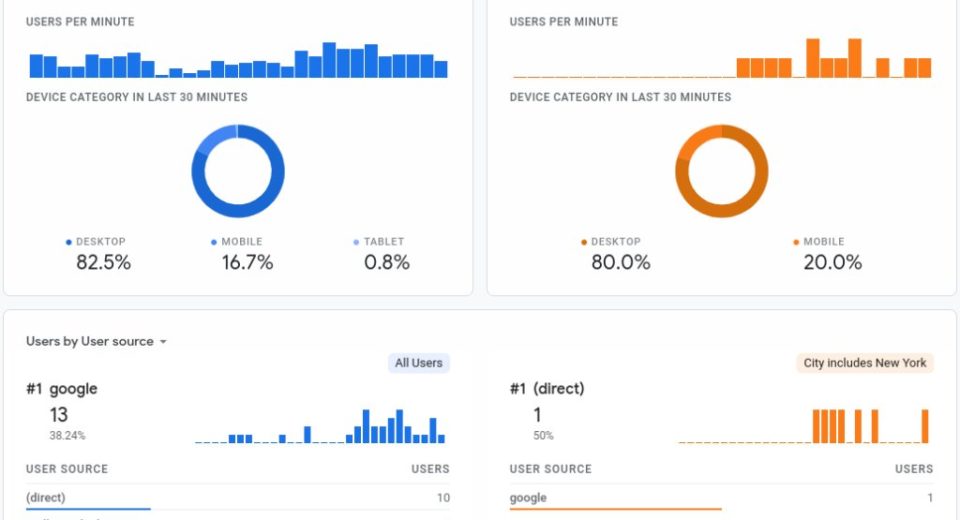This screenshot has height=520, width=960.
Task: Click the All Users comparison badge
Action: [x=418, y=363]
